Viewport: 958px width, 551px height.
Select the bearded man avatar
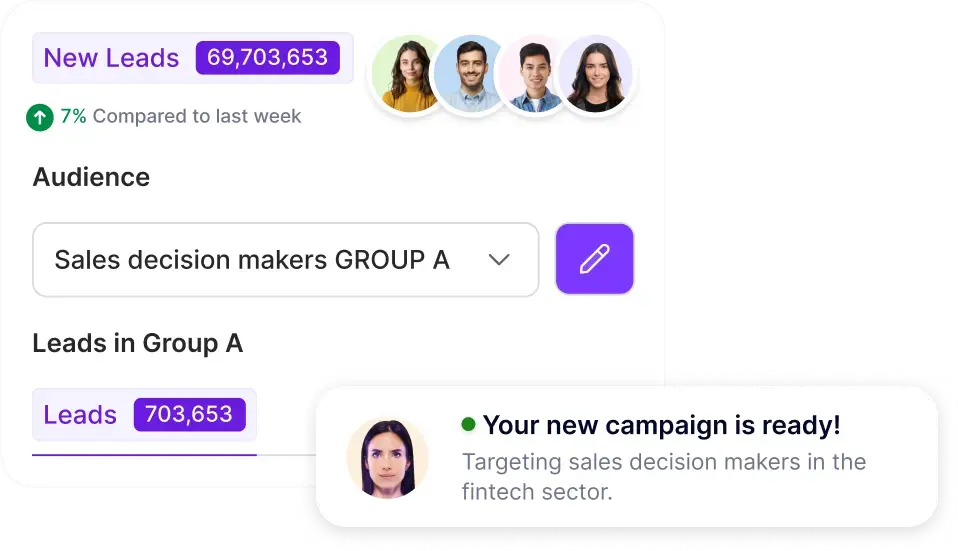tap(471, 74)
